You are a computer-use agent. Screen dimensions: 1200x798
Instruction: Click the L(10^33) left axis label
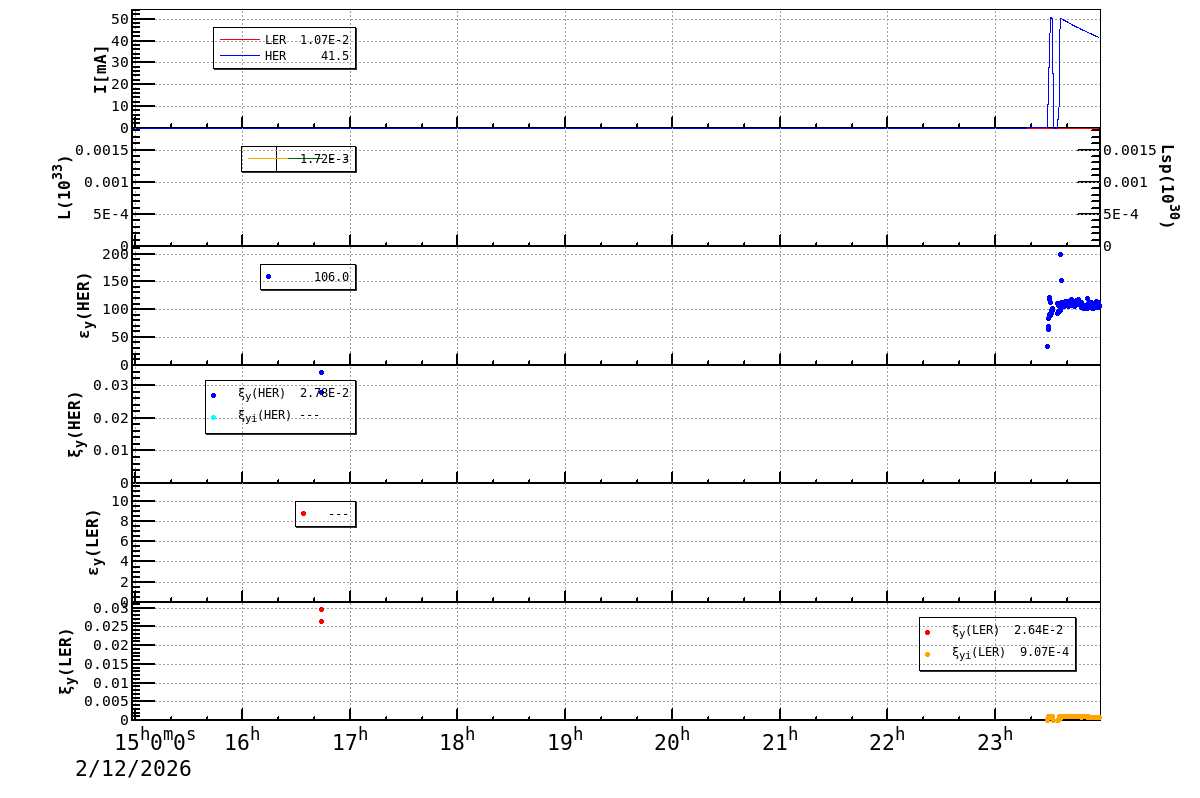click(x=65, y=187)
